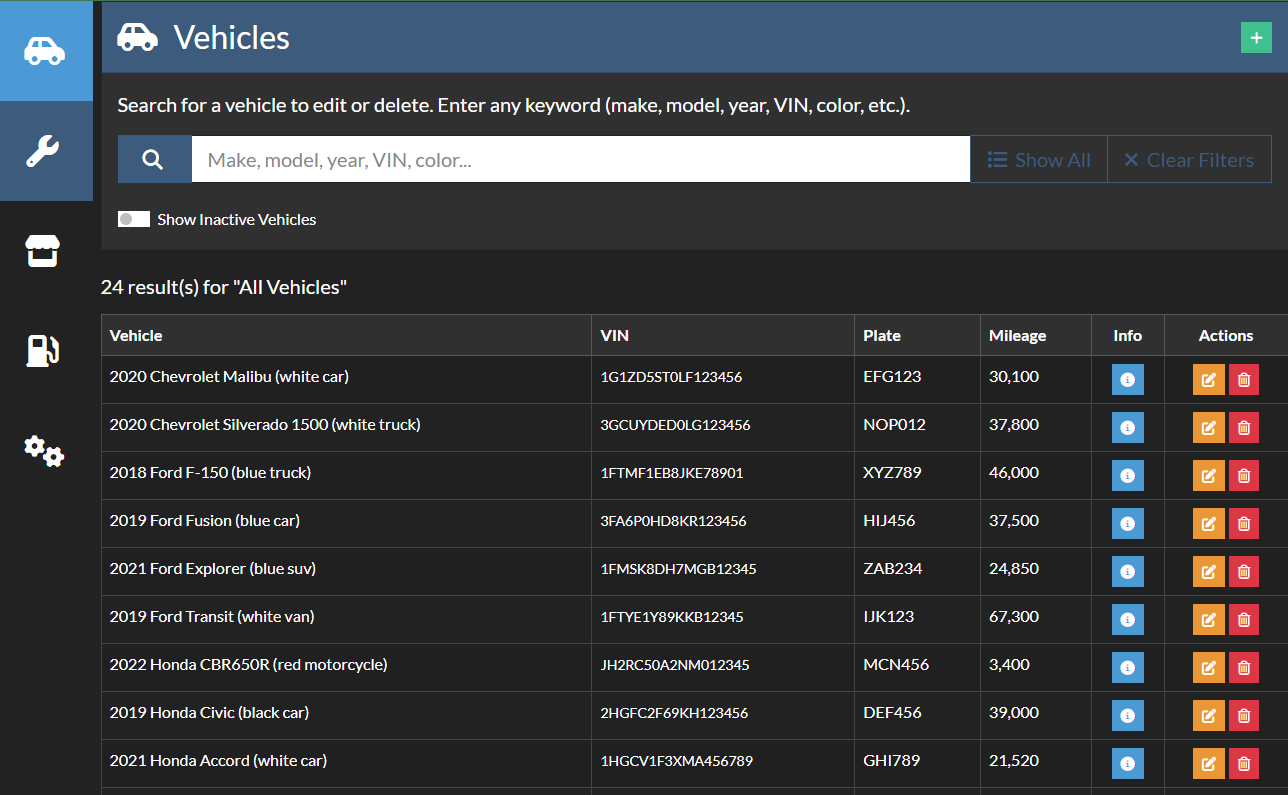The height and width of the screenshot is (795, 1288).
Task: Select 2021 Honda Accord (white car) text
Action: [218, 761]
